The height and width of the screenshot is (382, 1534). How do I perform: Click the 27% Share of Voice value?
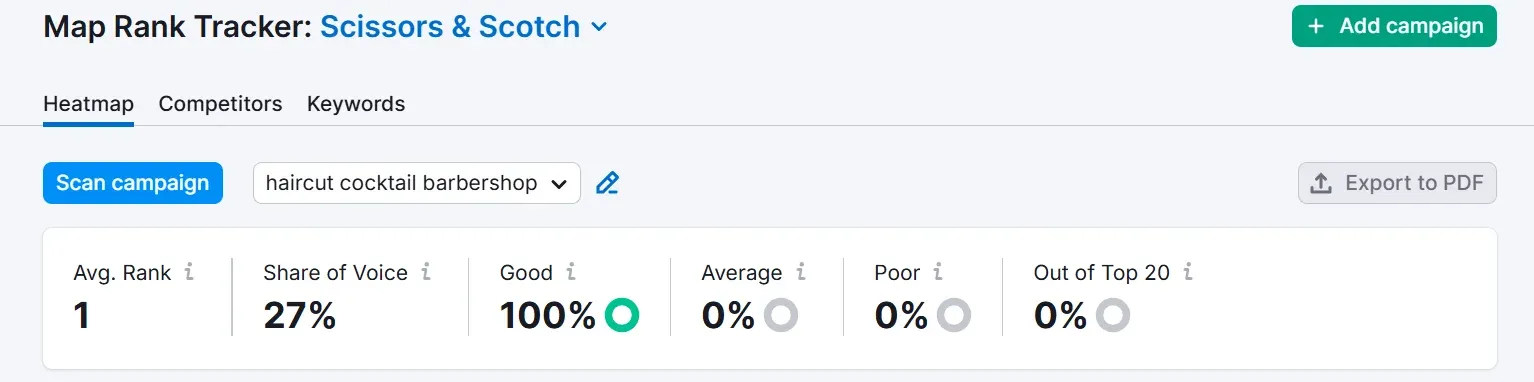pyautogui.click(x=300, y=316)
